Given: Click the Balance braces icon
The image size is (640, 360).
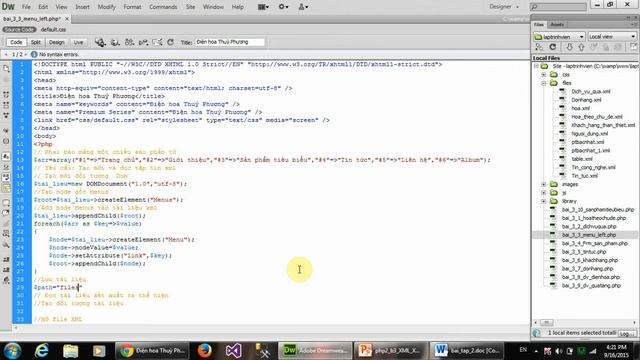Looking at the screenshot, I should (x=6, y=141).
